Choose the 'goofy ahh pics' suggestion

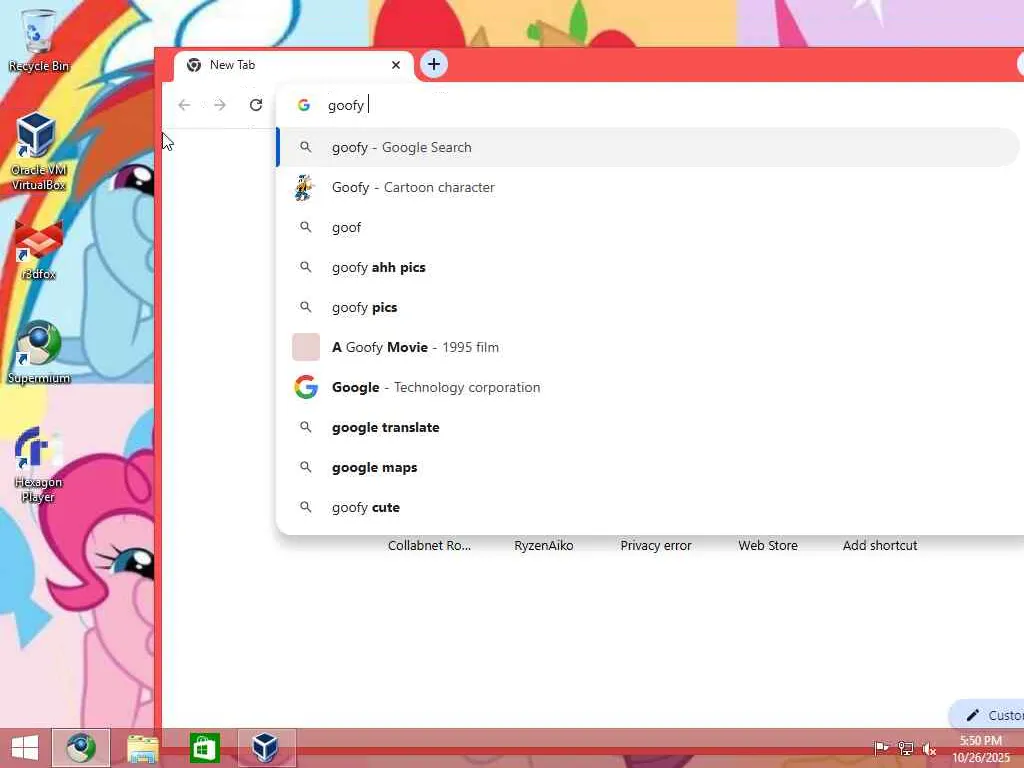point(648,267)
